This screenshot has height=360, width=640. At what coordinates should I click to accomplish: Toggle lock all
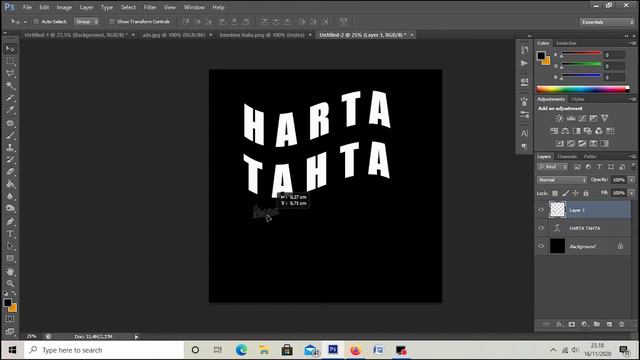point(586,193)
